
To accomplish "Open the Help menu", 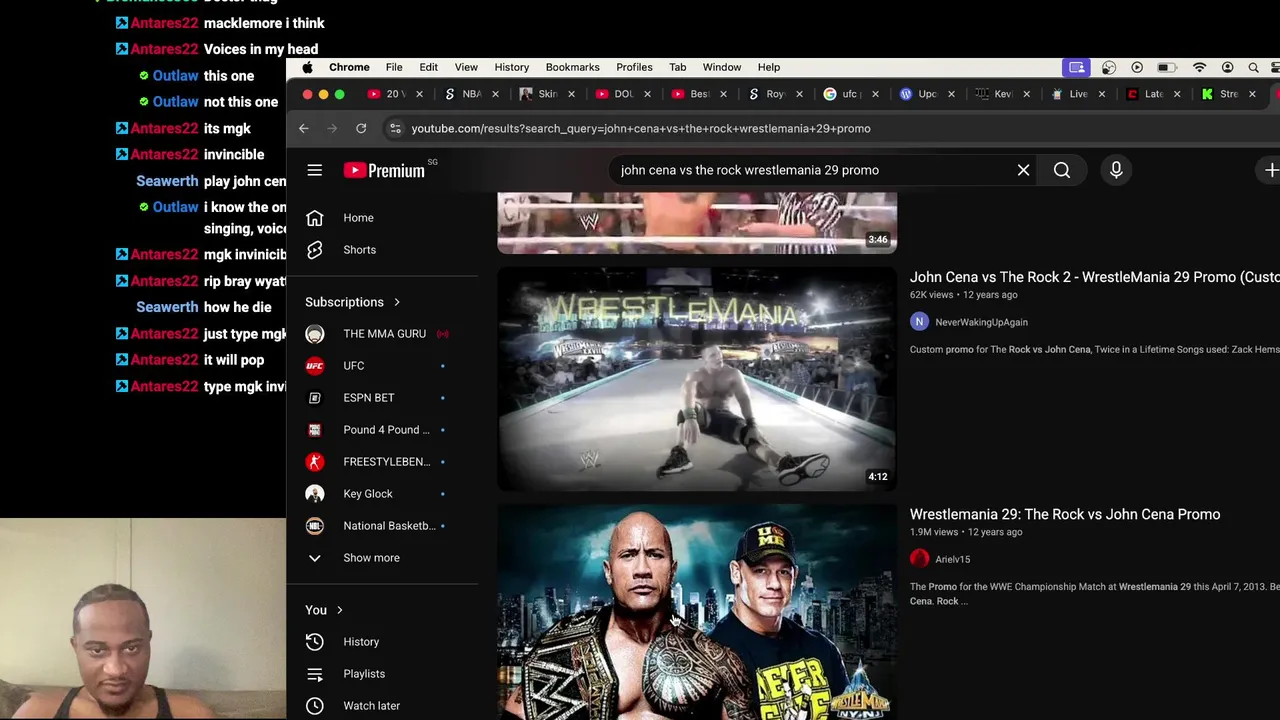I will pyautogui.click(x=768, y=67).
